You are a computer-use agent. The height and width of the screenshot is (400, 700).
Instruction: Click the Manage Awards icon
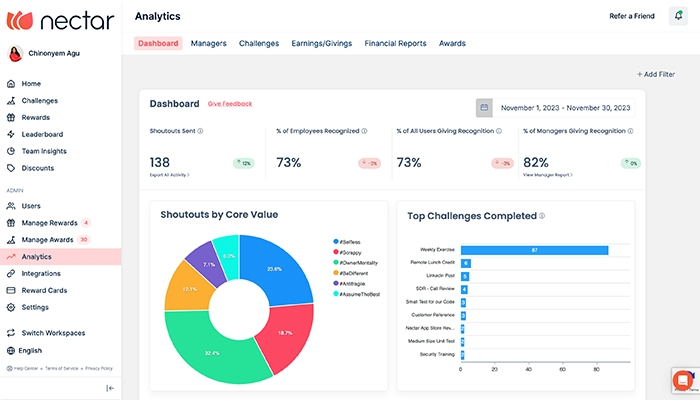click(x=11, y=240)
